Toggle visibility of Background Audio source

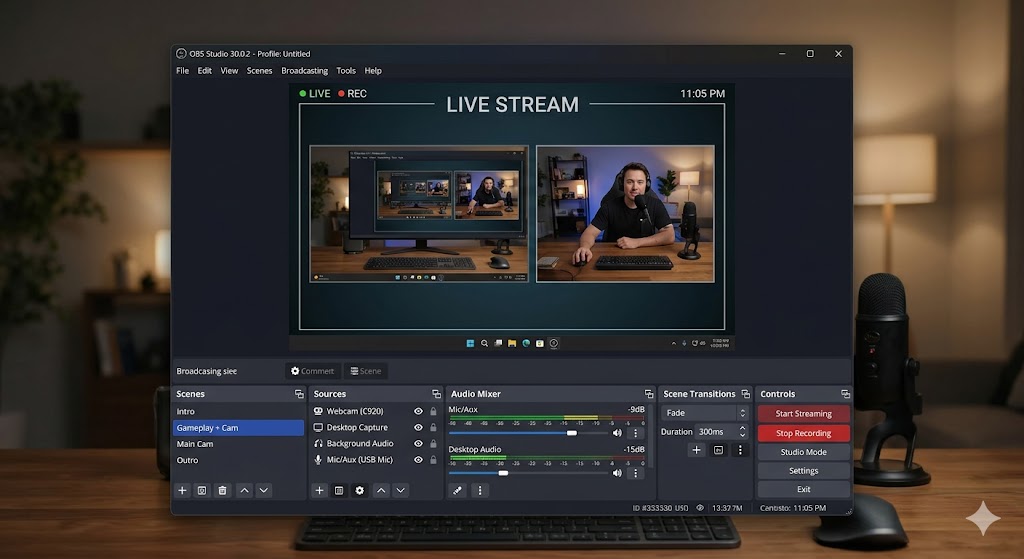coord(419,443)
